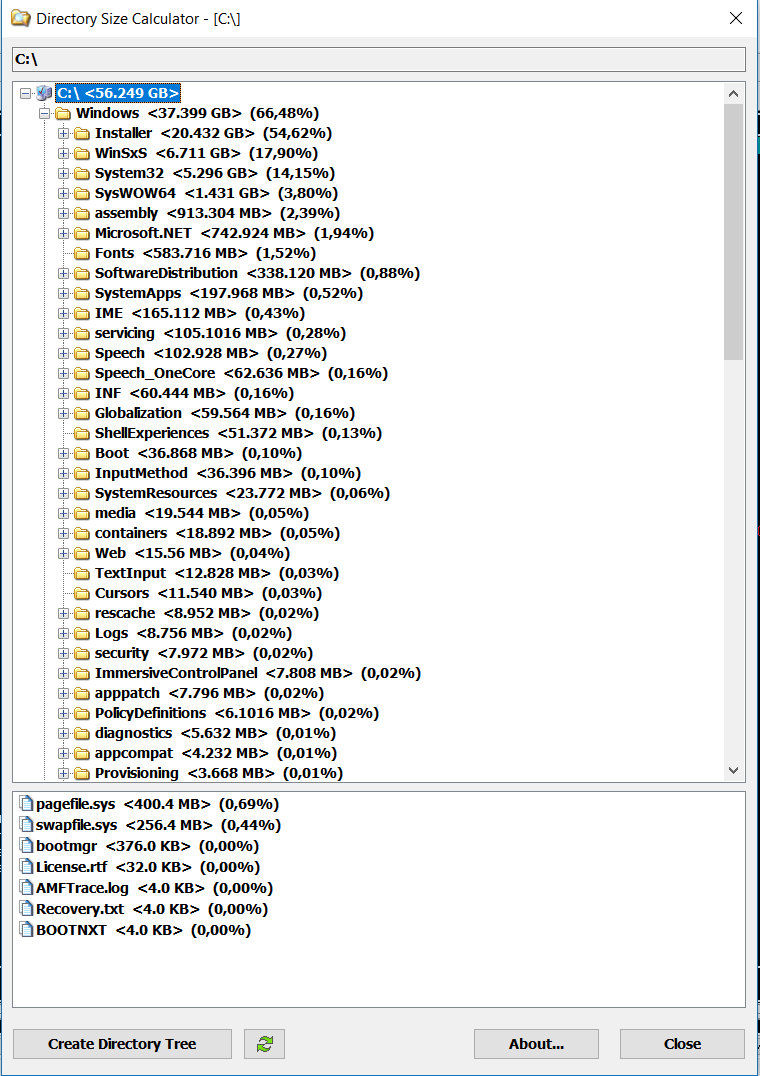The width and height of the screenshot is (760, 1076).
Task: Click the SoftwareDistribution folder icon
Action: pos(82,273)
